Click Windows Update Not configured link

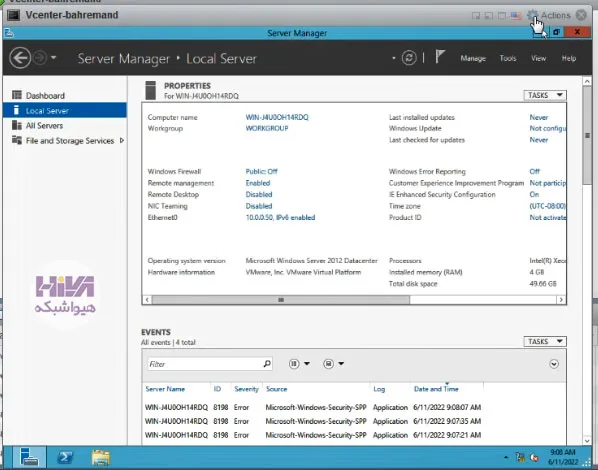(x=548, y=128)
